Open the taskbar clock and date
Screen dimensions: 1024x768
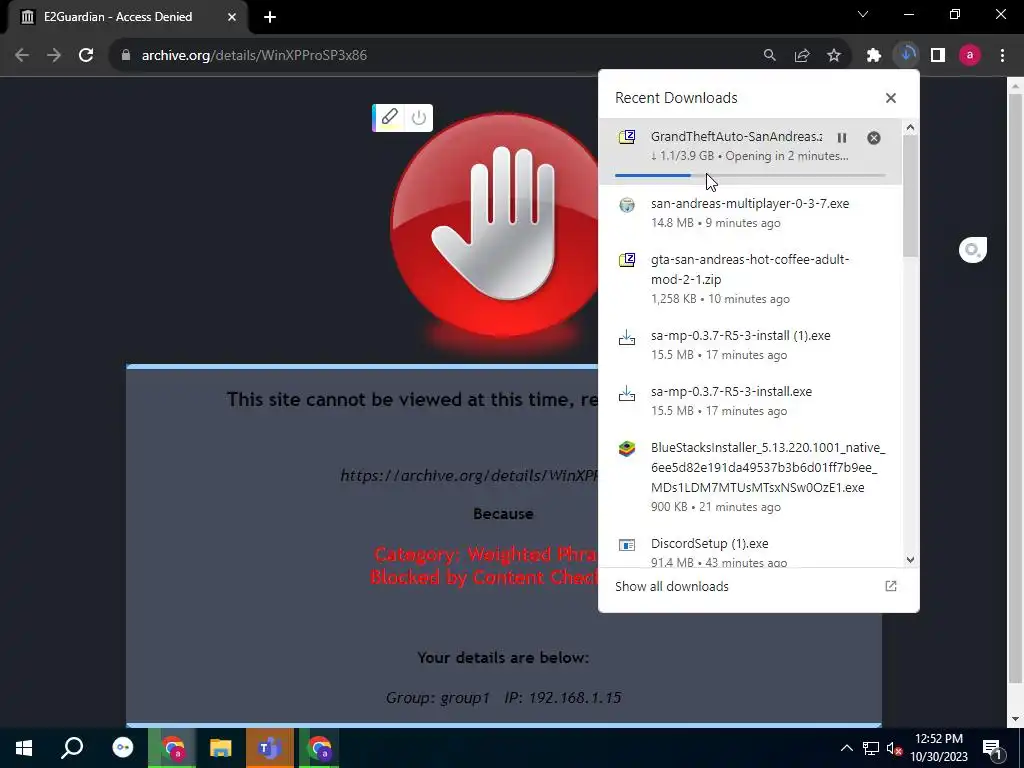[939, 748]
